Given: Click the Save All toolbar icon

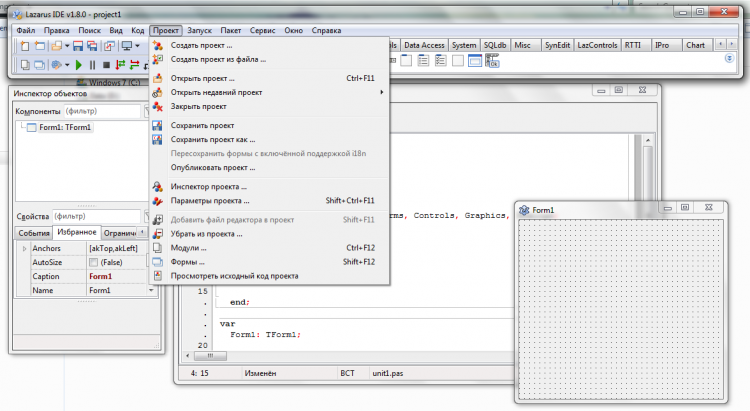Looking at the screenshot, I should (92, 46).
